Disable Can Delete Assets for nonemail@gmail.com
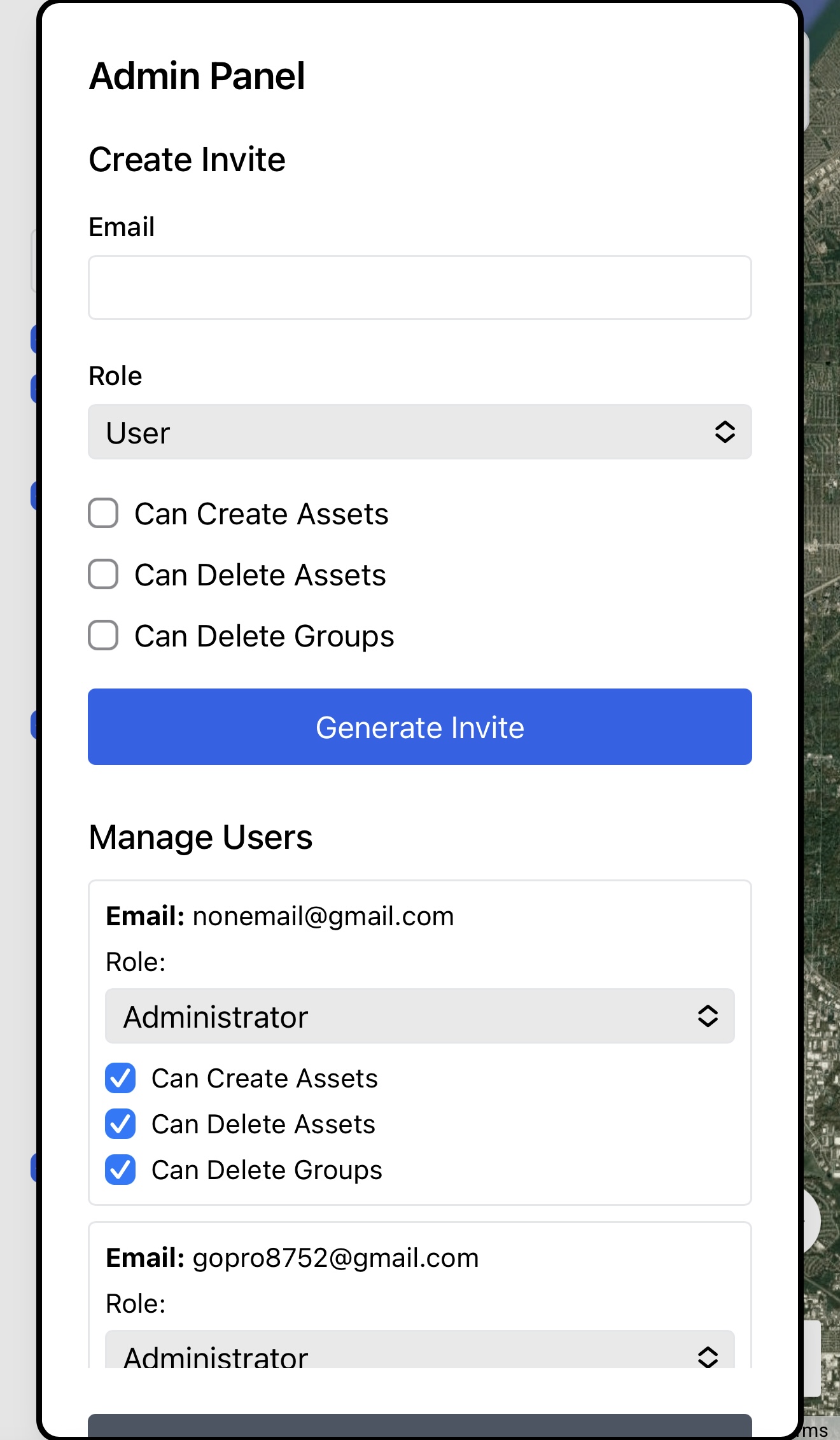This screenshot has height=1440, width=840. tap(120, 1124)
